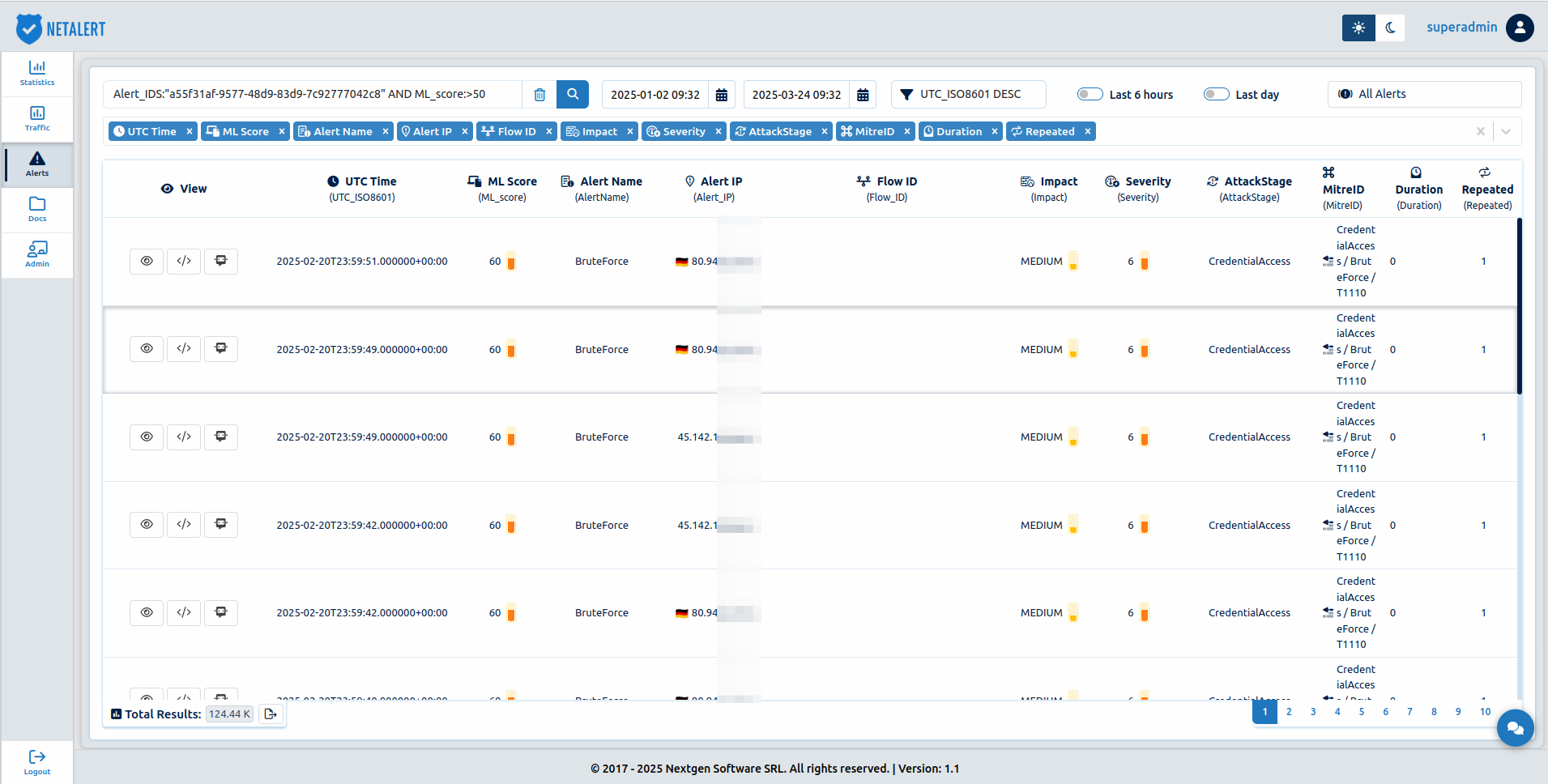Log out via the Logout button
The height and width of the screenshot is (784, 1548).
(x=37, y=762)
